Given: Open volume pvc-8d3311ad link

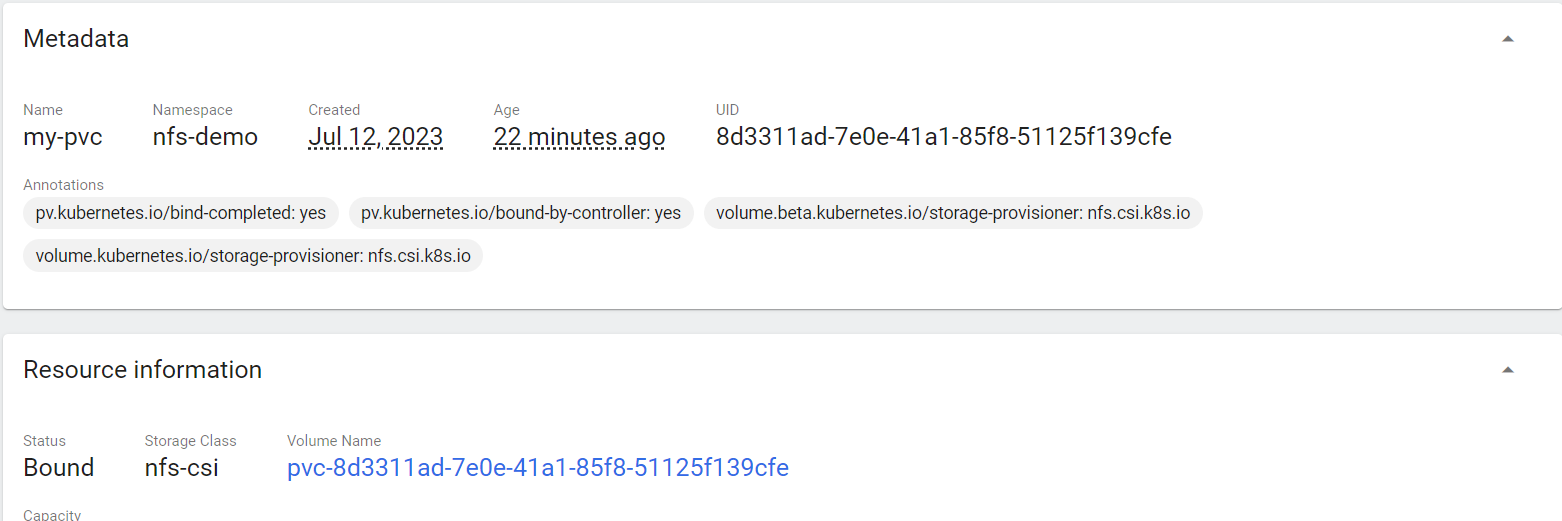Looking at the screenshot, I should (538, 468).
